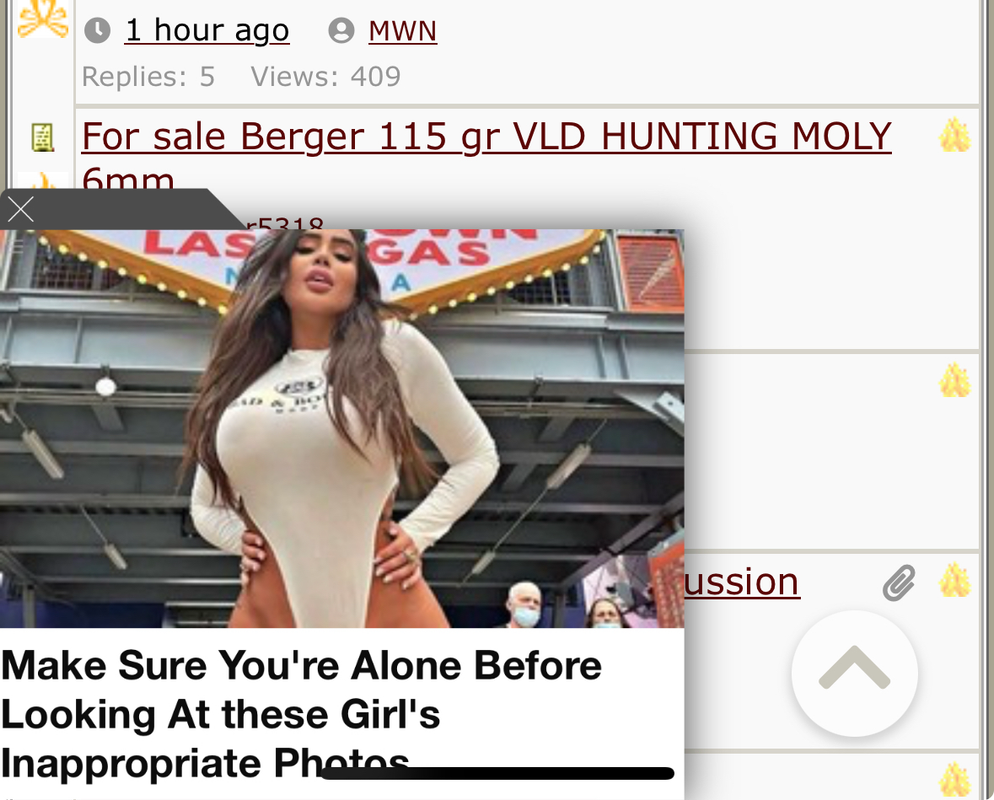Click the flame icon in the Berger thread row
The image size is (994, 800).
point(955,135)
